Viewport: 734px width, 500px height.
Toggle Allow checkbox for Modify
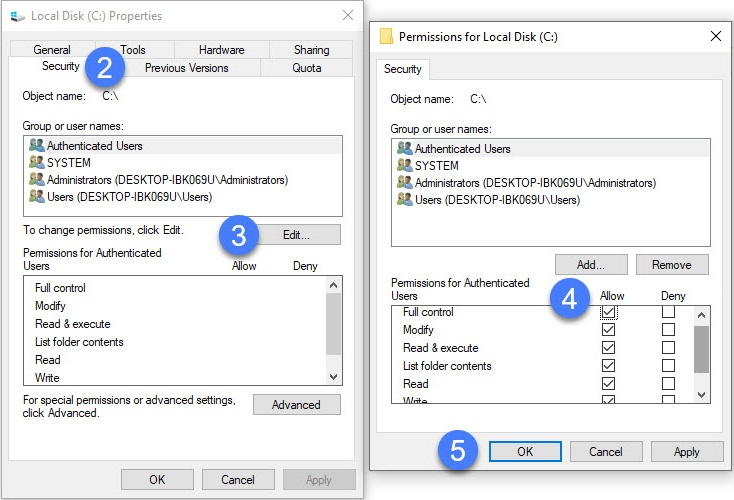click(x=609, y=330)
